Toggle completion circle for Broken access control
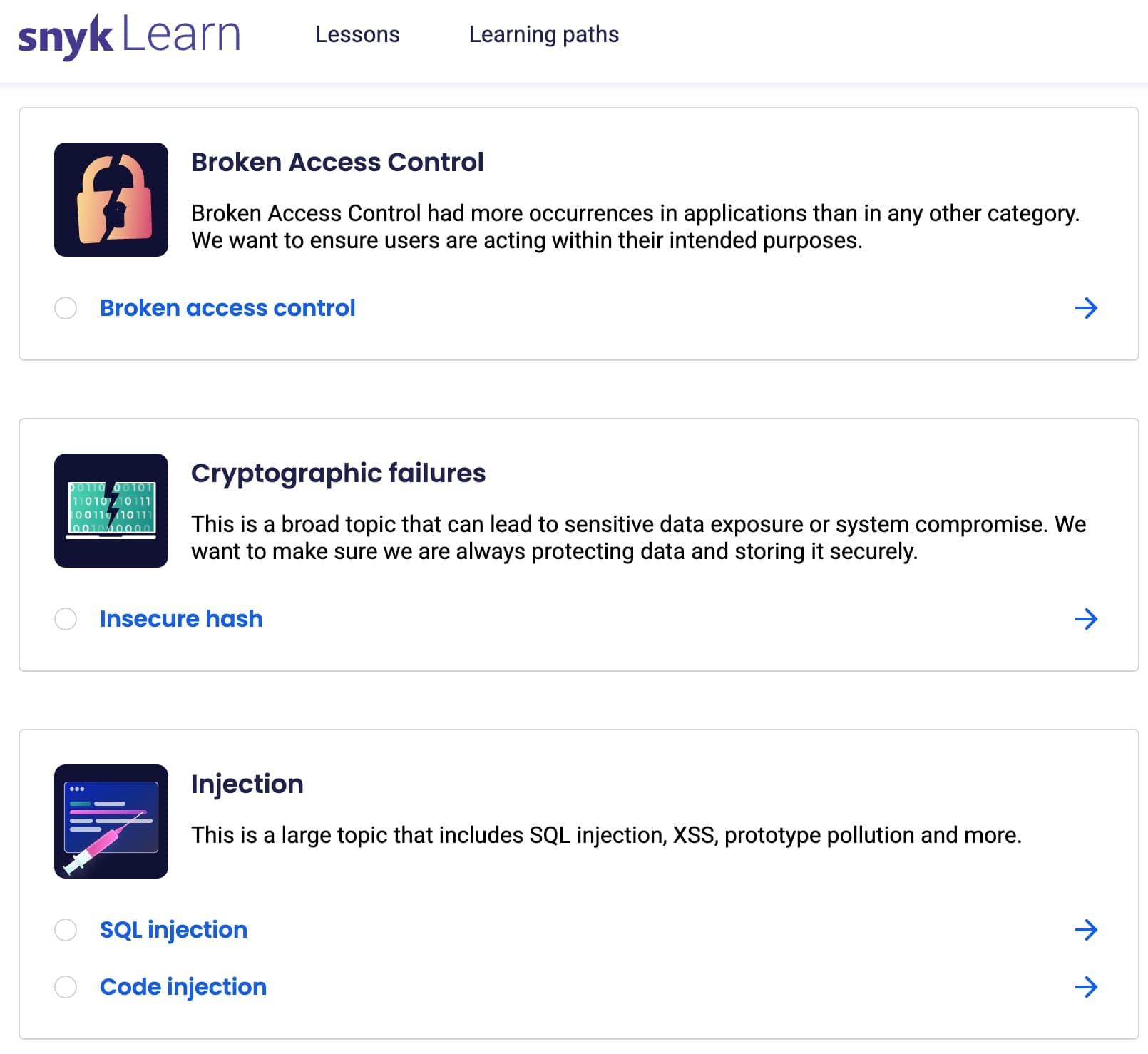Image resolution: width=1148 pixels, height=1054 pixels. (66, 308)
